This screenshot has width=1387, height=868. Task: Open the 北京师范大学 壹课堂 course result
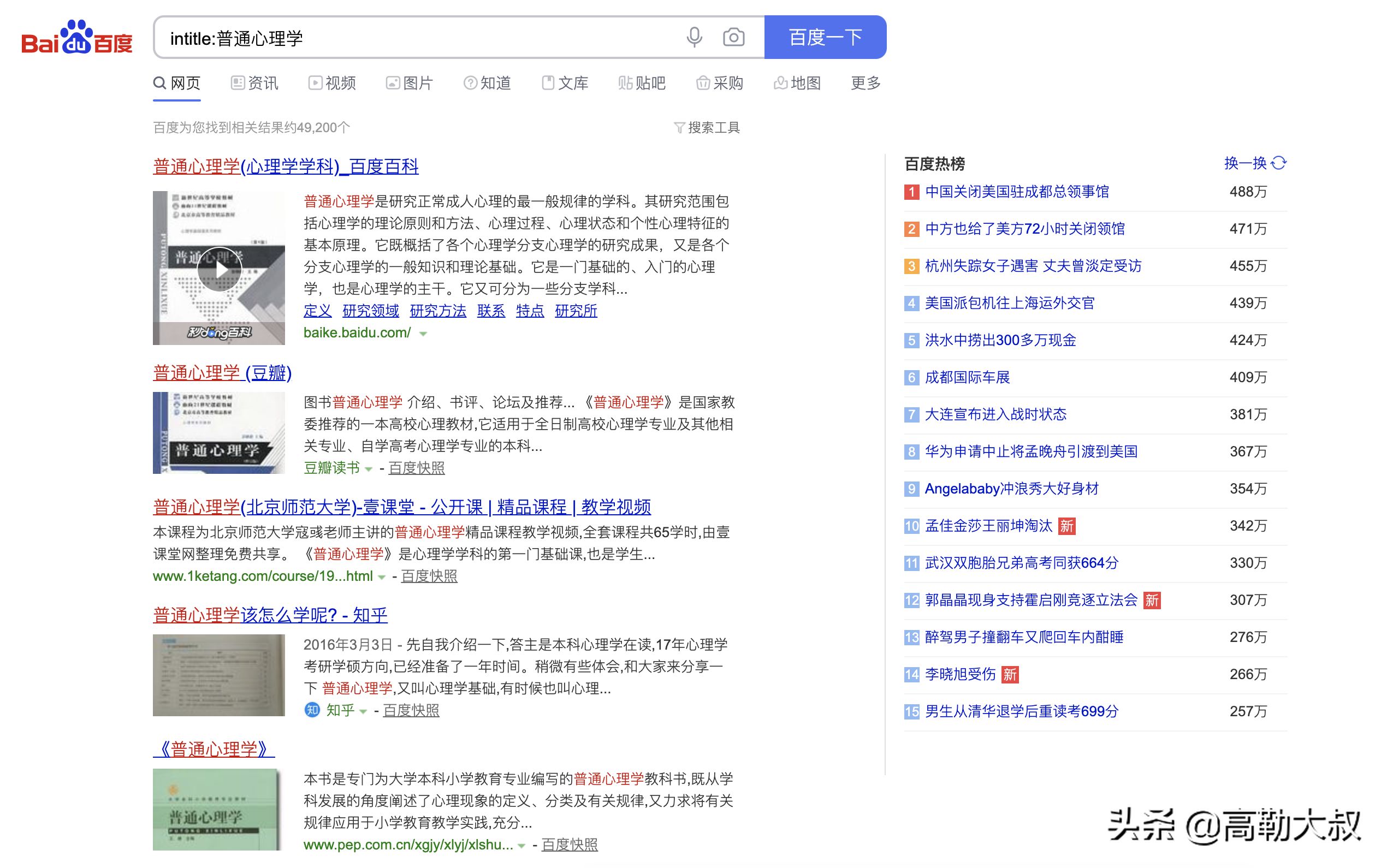tap(402, 508)
